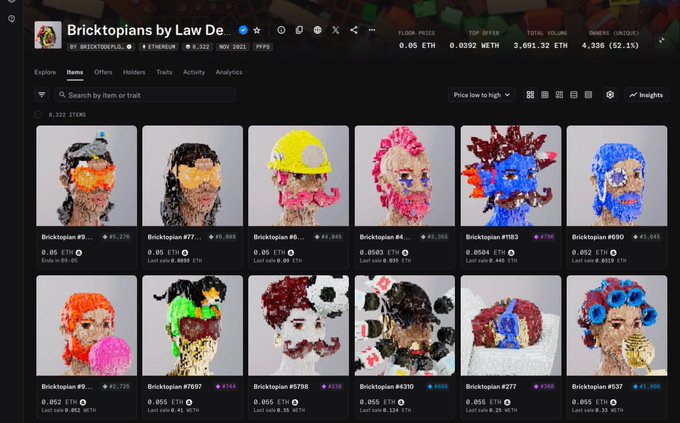Open Bricktopian #7697 item name link

174,387
